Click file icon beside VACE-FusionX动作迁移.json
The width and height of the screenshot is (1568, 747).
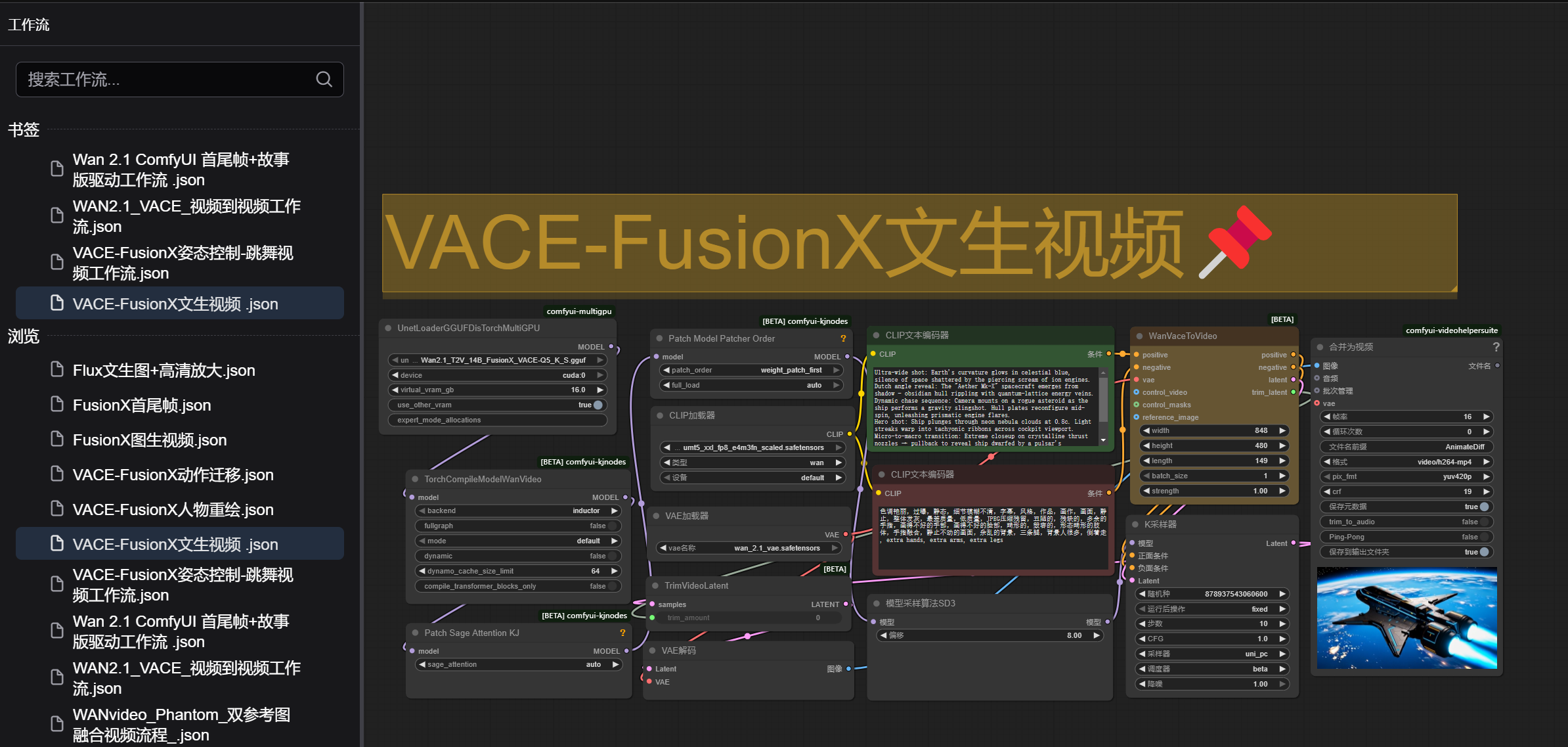click(57, 474)
